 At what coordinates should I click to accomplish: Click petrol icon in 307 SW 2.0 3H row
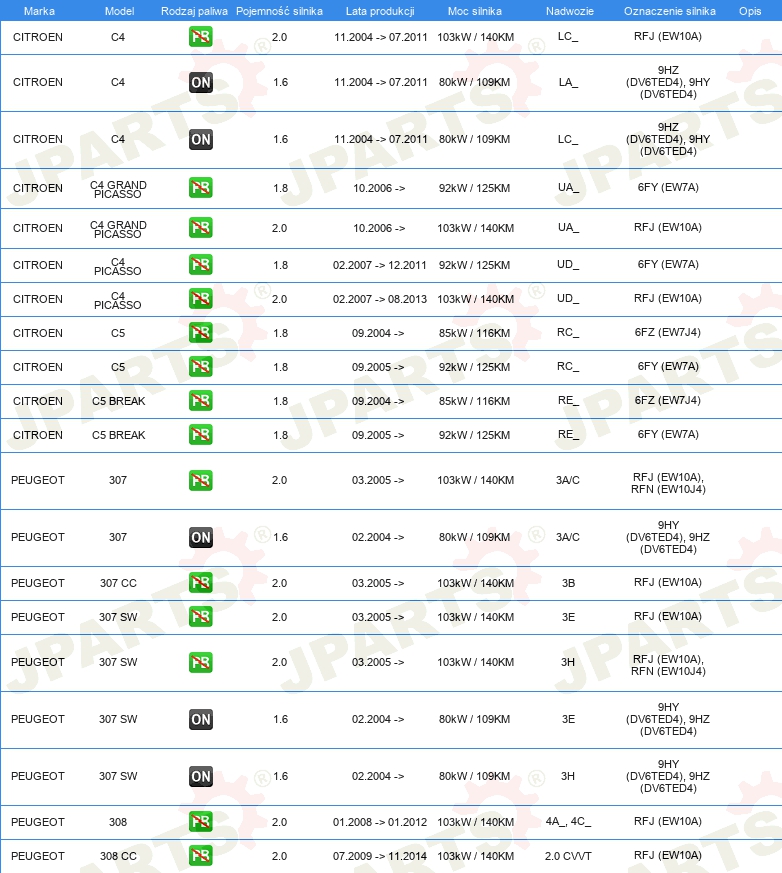[200, 663]
